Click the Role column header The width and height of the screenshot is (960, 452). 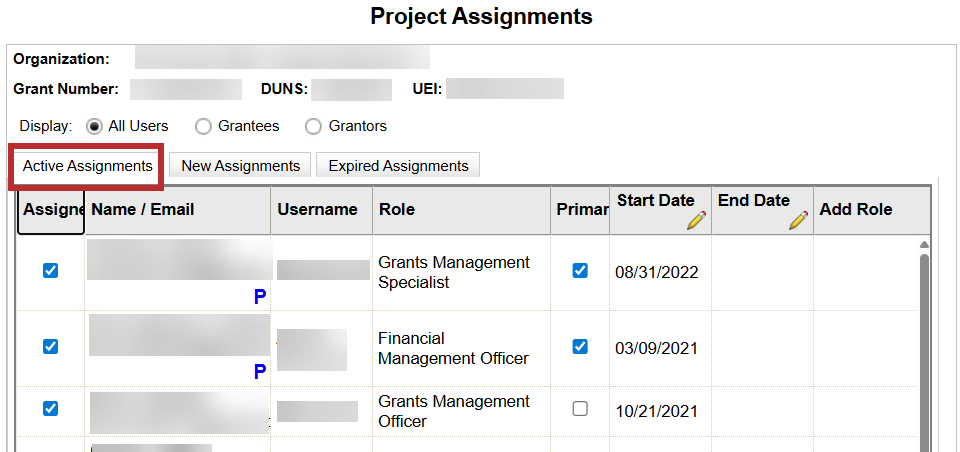coord(397,209)
